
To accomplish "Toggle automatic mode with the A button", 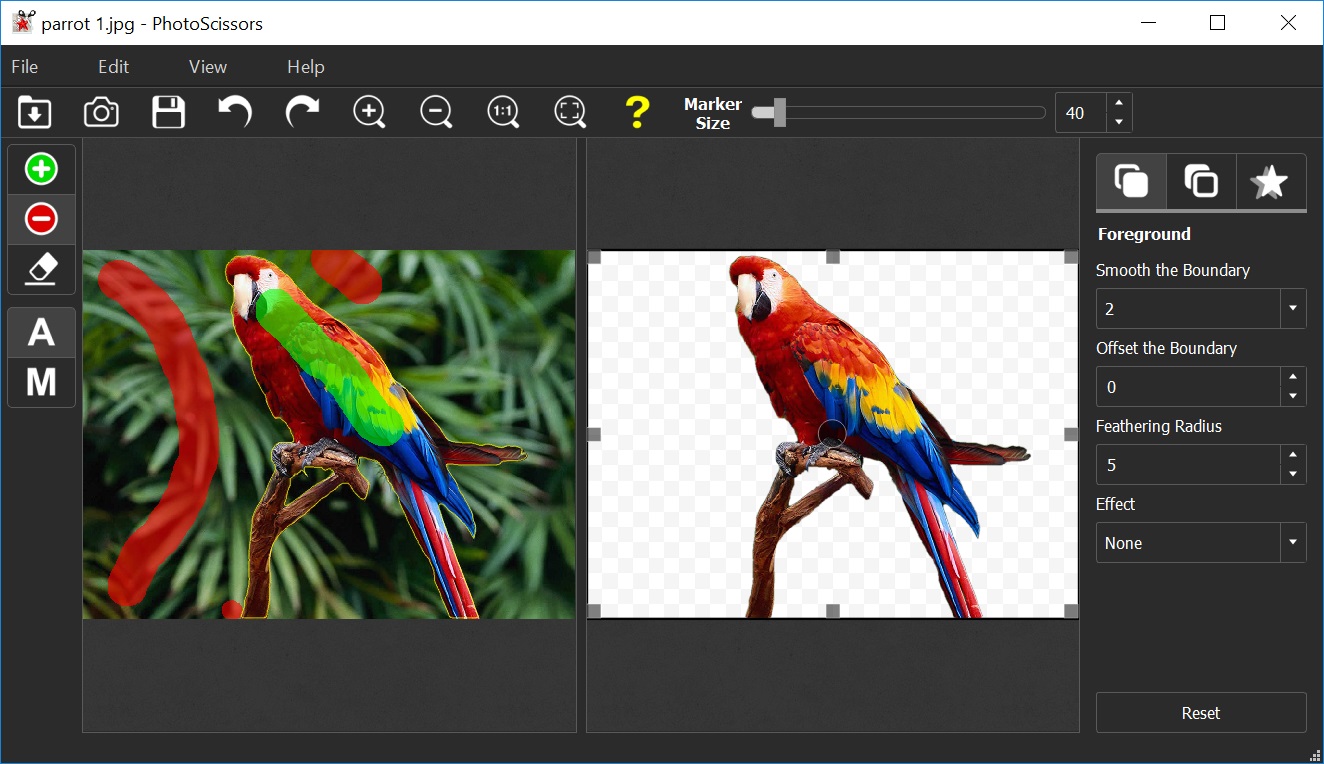I will tap(41, 332).
